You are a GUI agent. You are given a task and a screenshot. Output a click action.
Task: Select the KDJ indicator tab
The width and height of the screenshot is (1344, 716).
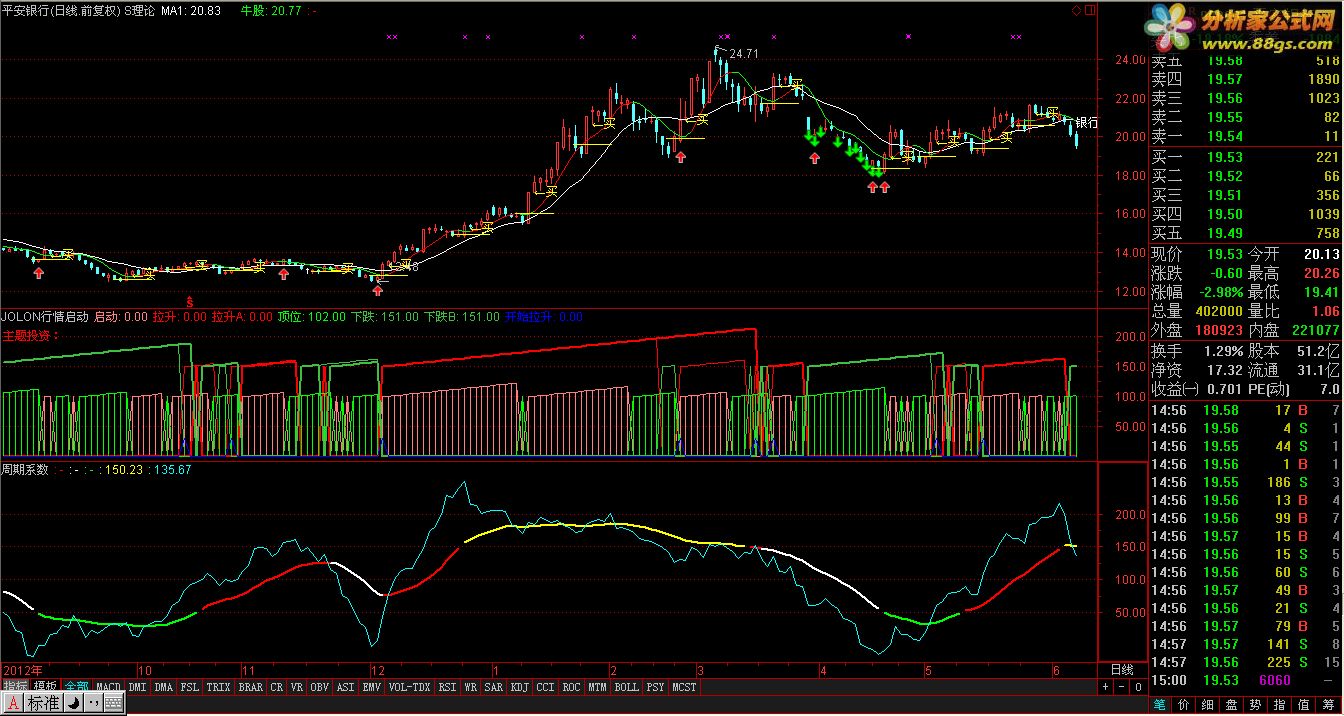519,687
